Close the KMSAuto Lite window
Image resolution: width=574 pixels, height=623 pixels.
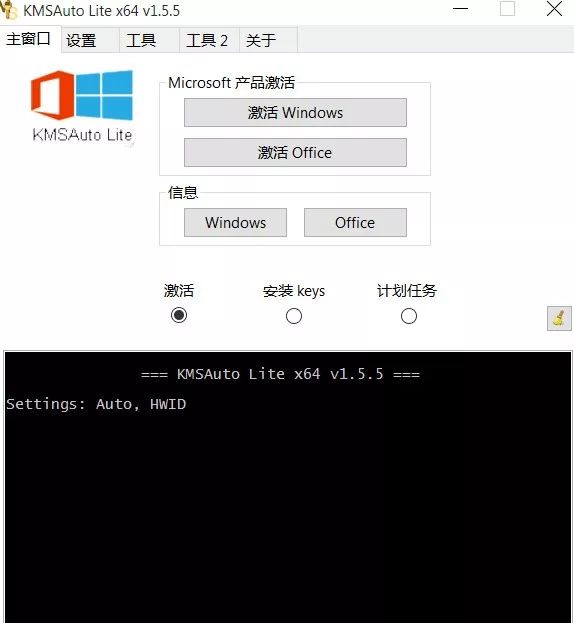[x=554, y=9]
